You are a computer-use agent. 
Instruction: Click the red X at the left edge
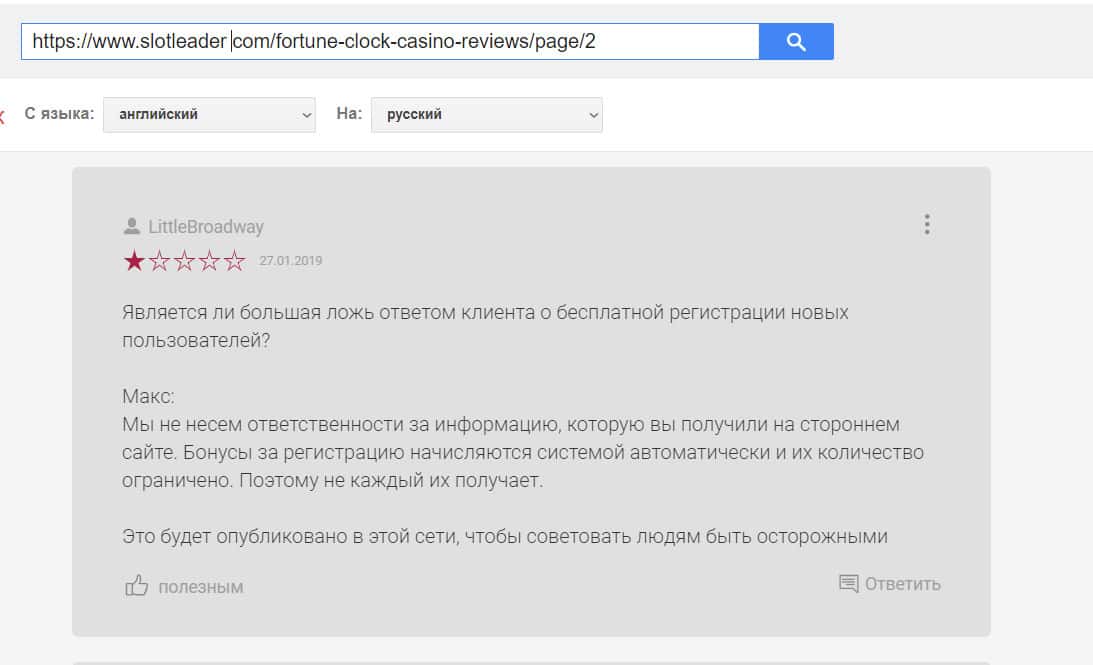click(x=2, y=116)
